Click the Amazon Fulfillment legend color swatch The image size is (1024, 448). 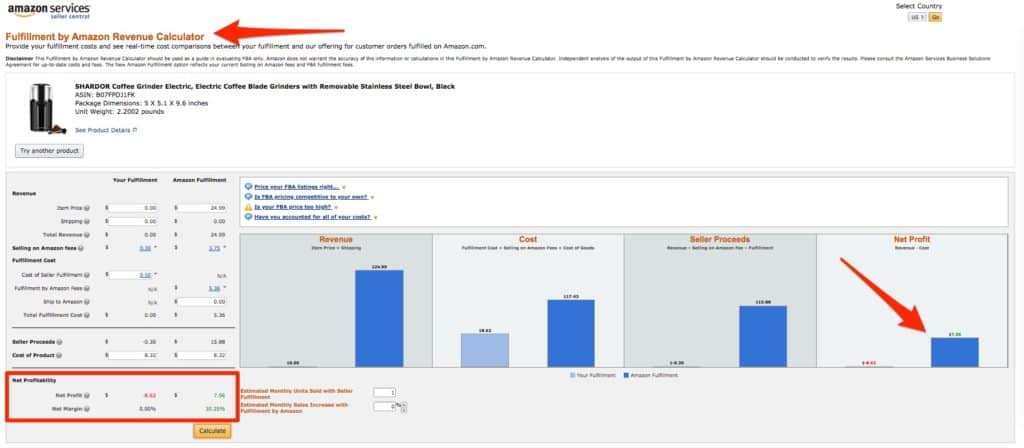coord(625,376)
